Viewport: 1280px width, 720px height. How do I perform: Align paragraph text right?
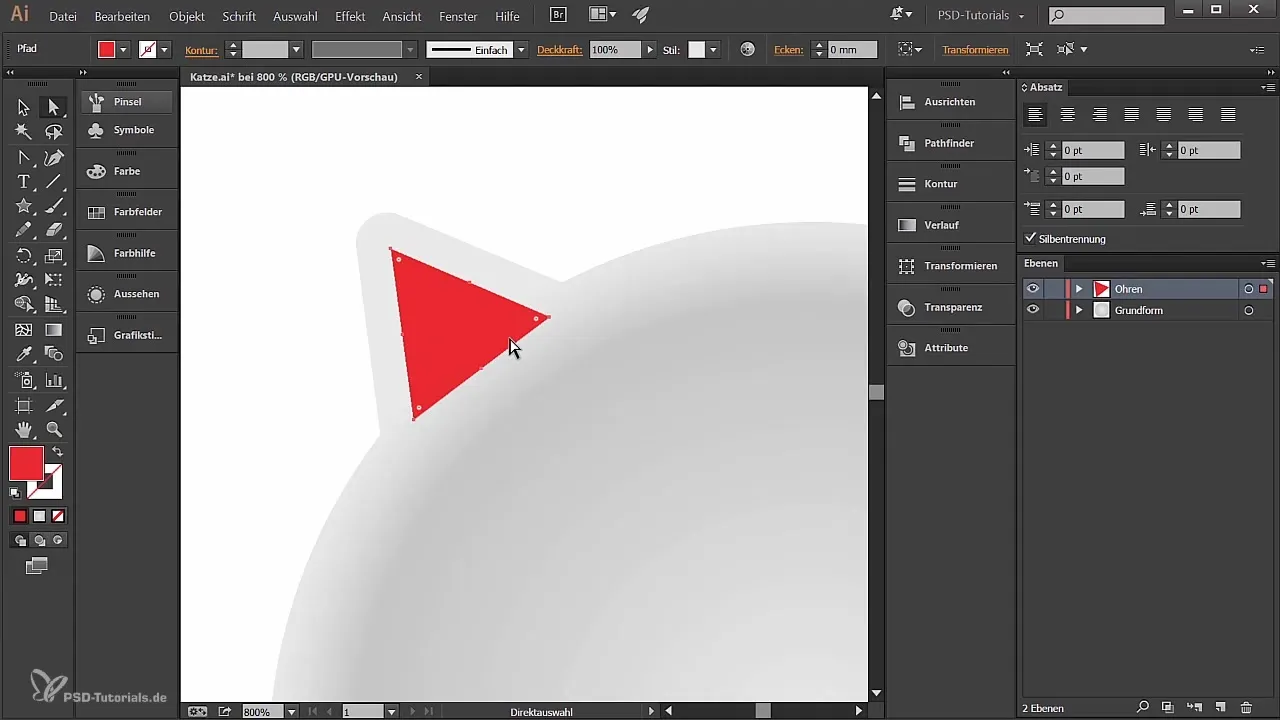tap(1100, 115)
